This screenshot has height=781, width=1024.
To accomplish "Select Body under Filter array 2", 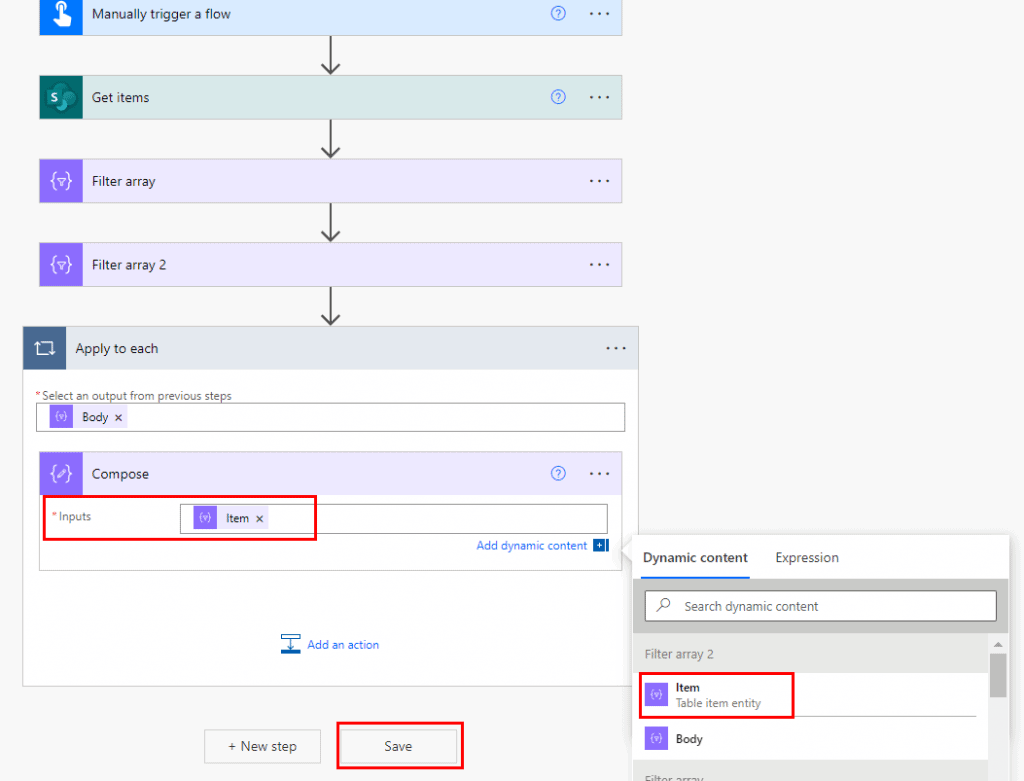I will pos(810,739).
